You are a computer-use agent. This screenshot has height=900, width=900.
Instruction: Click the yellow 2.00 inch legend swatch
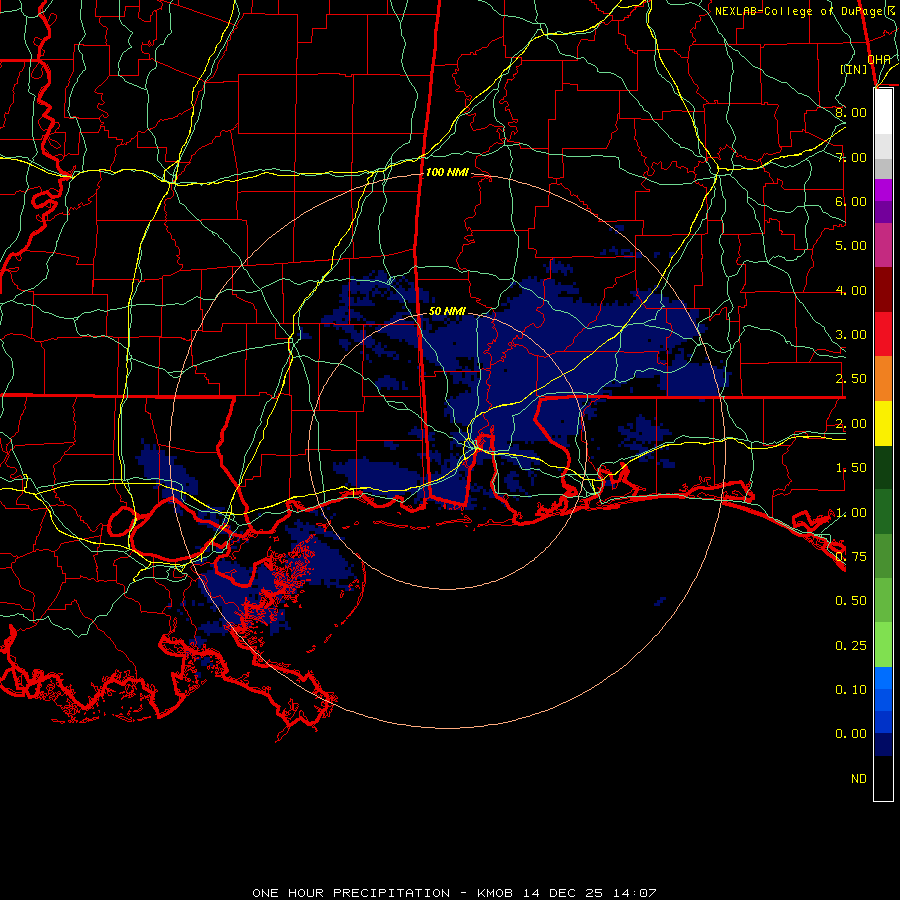coord(883,424)
